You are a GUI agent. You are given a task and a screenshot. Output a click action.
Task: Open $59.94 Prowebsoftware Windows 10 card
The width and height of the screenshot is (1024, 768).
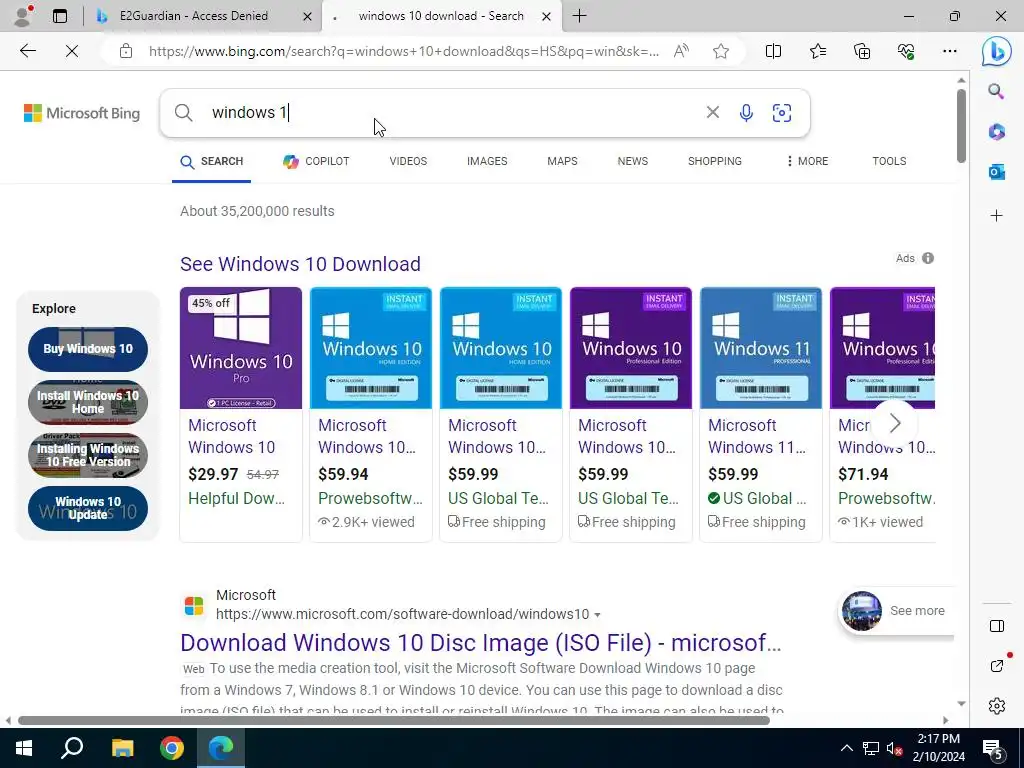coord(371,414)
